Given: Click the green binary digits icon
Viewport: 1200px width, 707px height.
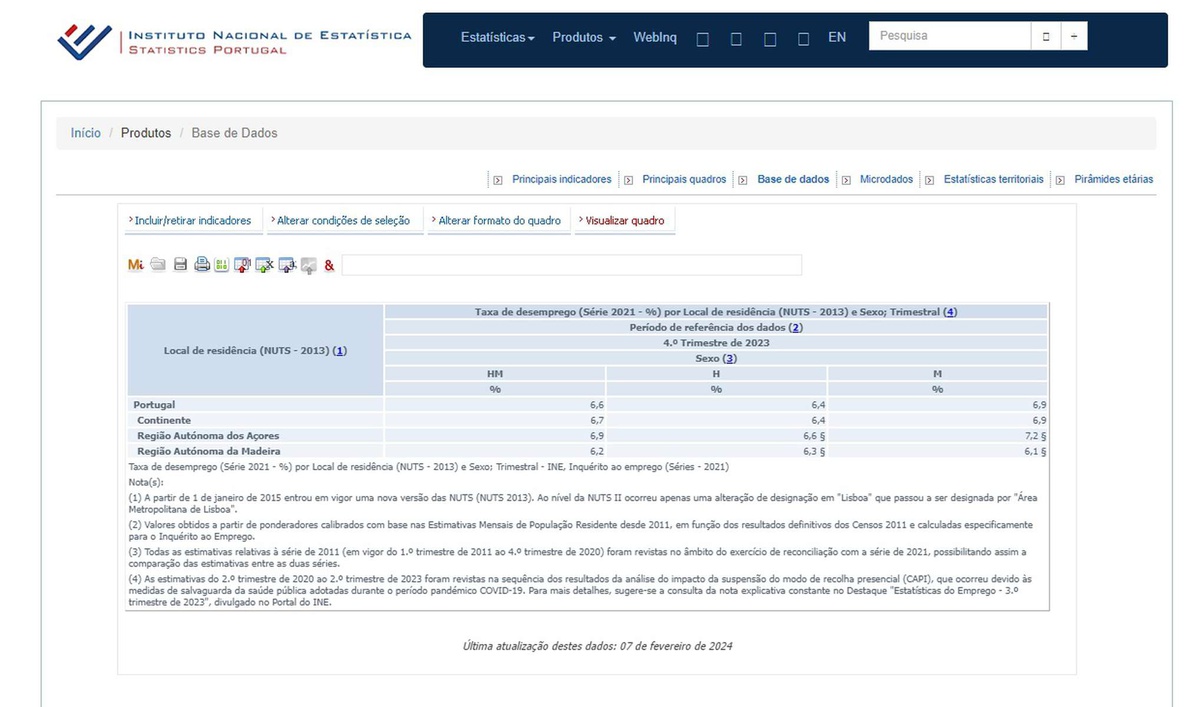Looking at the screenshot, I should coord(221,265).
